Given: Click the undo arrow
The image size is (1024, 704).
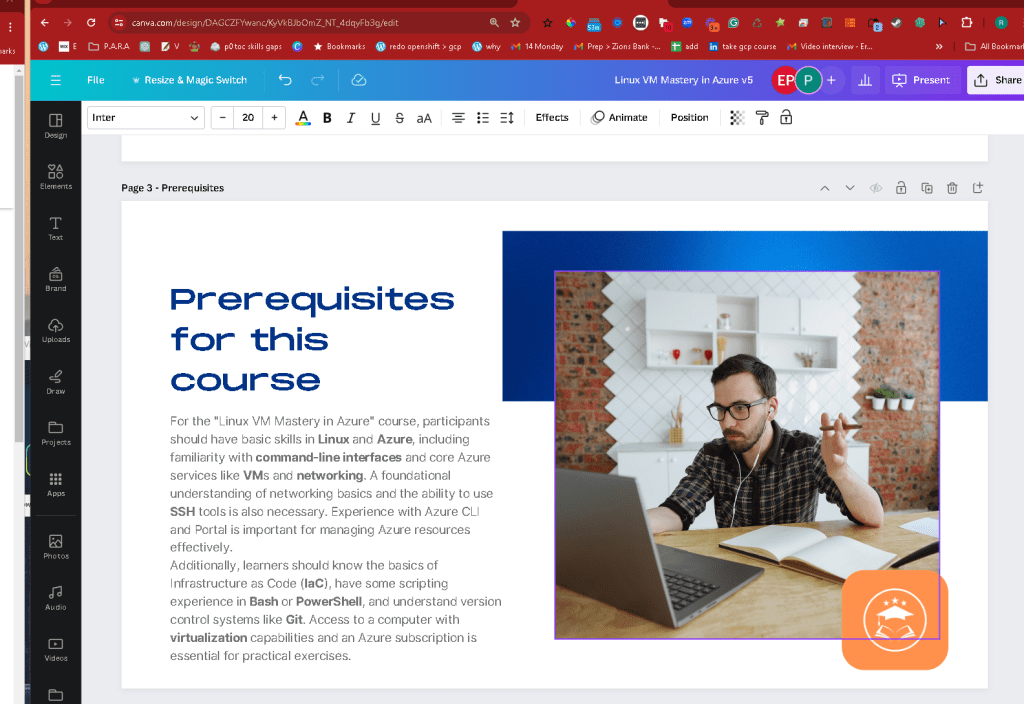Looking at the screenshot, I should point(285,80).
